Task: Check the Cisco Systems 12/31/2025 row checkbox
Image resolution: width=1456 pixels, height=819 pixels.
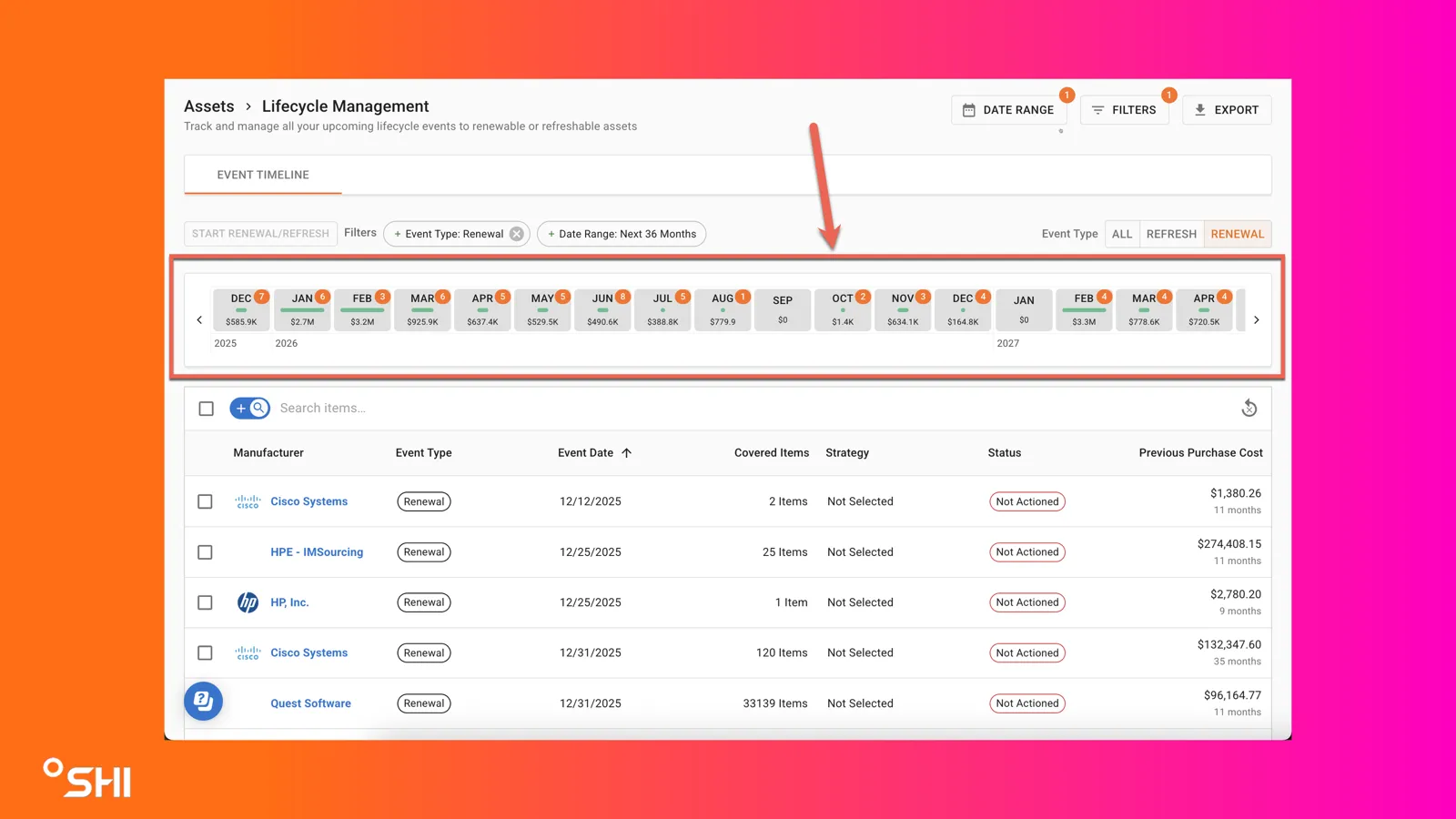Action: click(205, 652)
